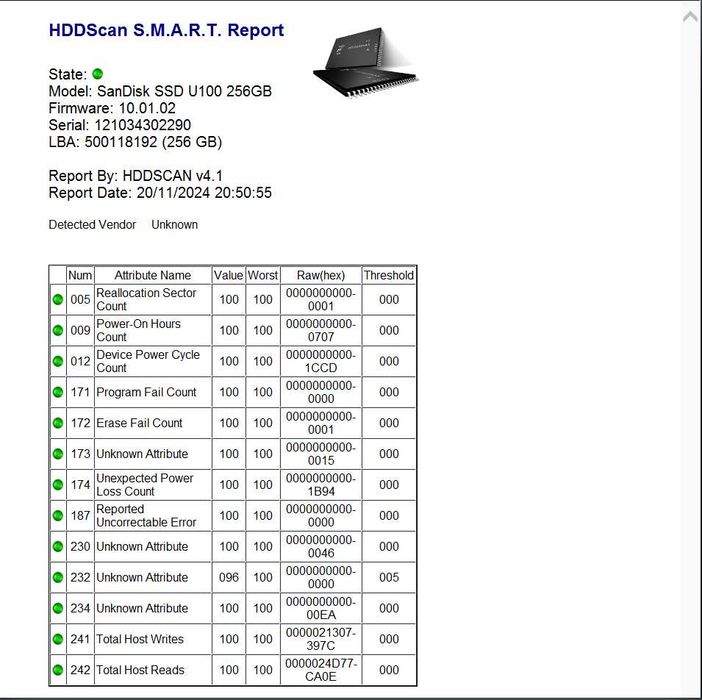Click Reported Uncorrectable Error name cell
This screenshot has height=700, width=702.
(153, 516)
